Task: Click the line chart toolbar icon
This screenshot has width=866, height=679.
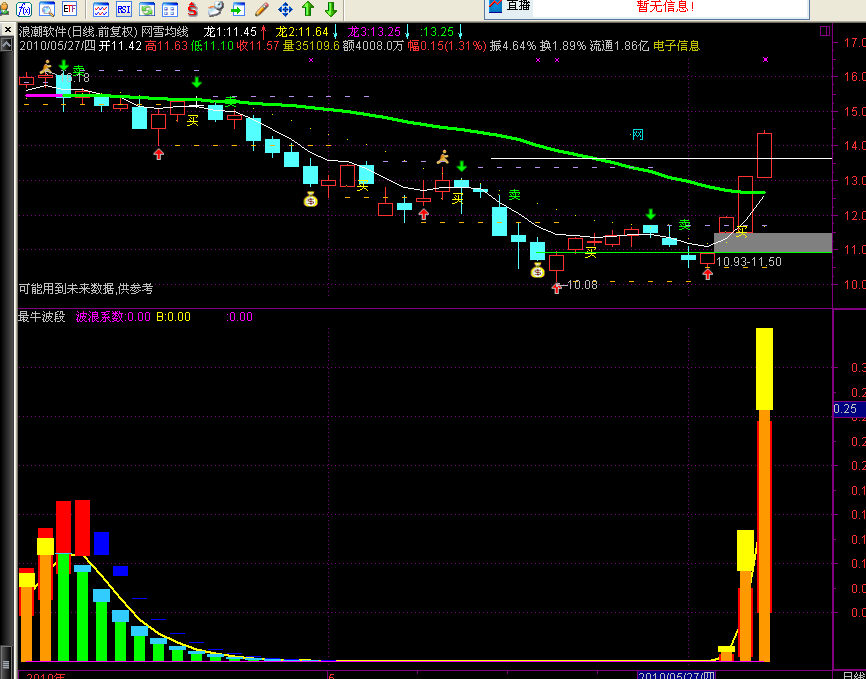Action: pos(101,9)
